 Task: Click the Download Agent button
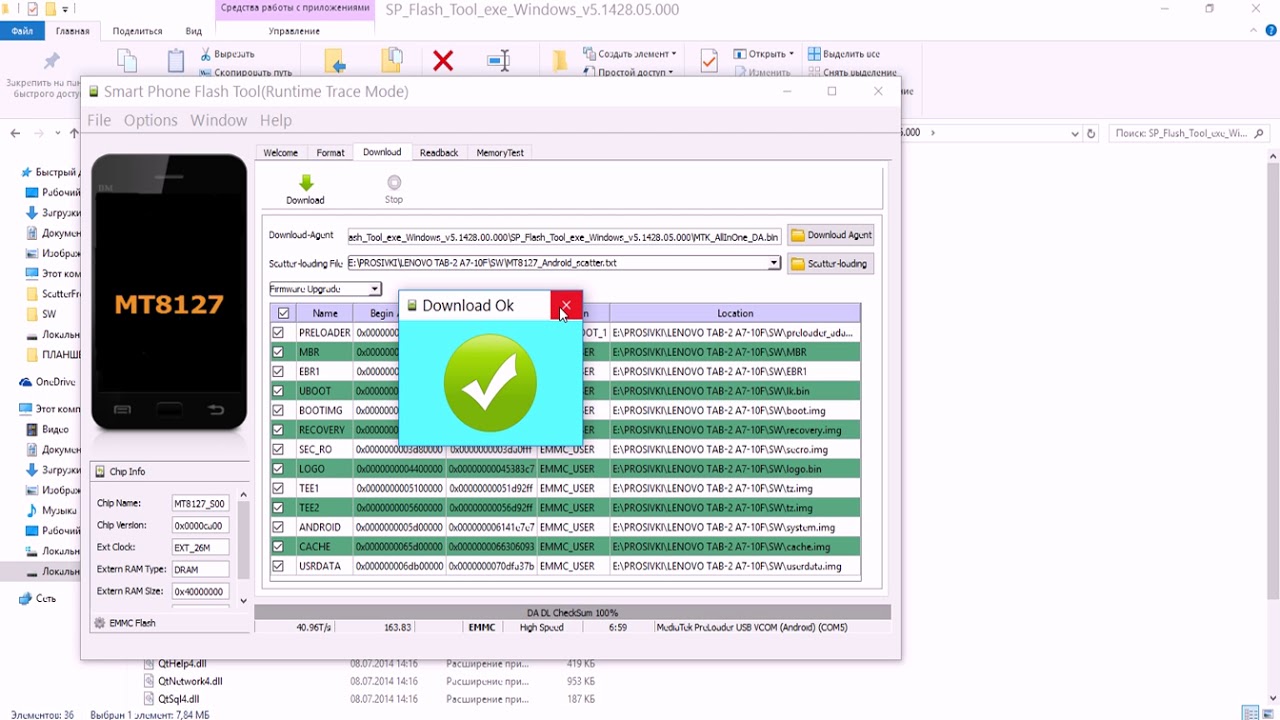coord(830,235)
